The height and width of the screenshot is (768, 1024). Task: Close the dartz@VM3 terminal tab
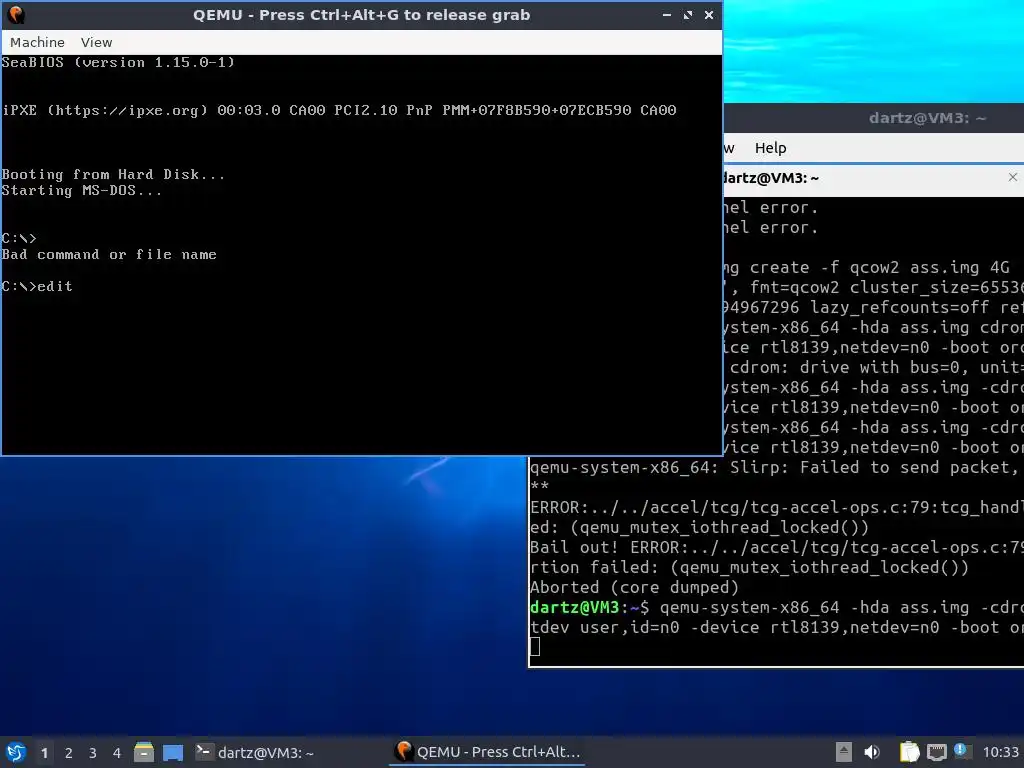point(1012,177)
